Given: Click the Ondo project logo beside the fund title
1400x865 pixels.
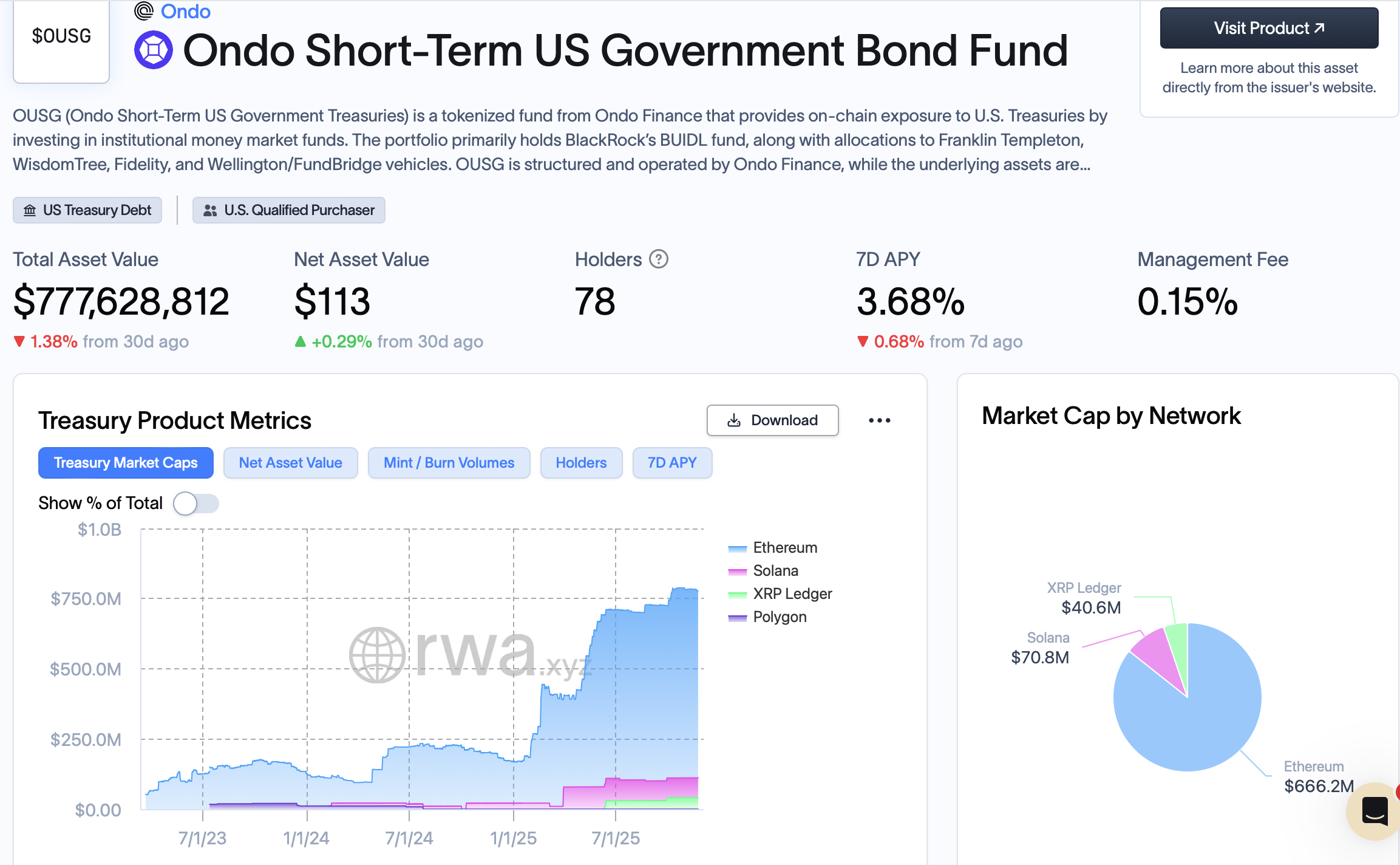Looking at the screenshot, I should [x=154, y=50].
